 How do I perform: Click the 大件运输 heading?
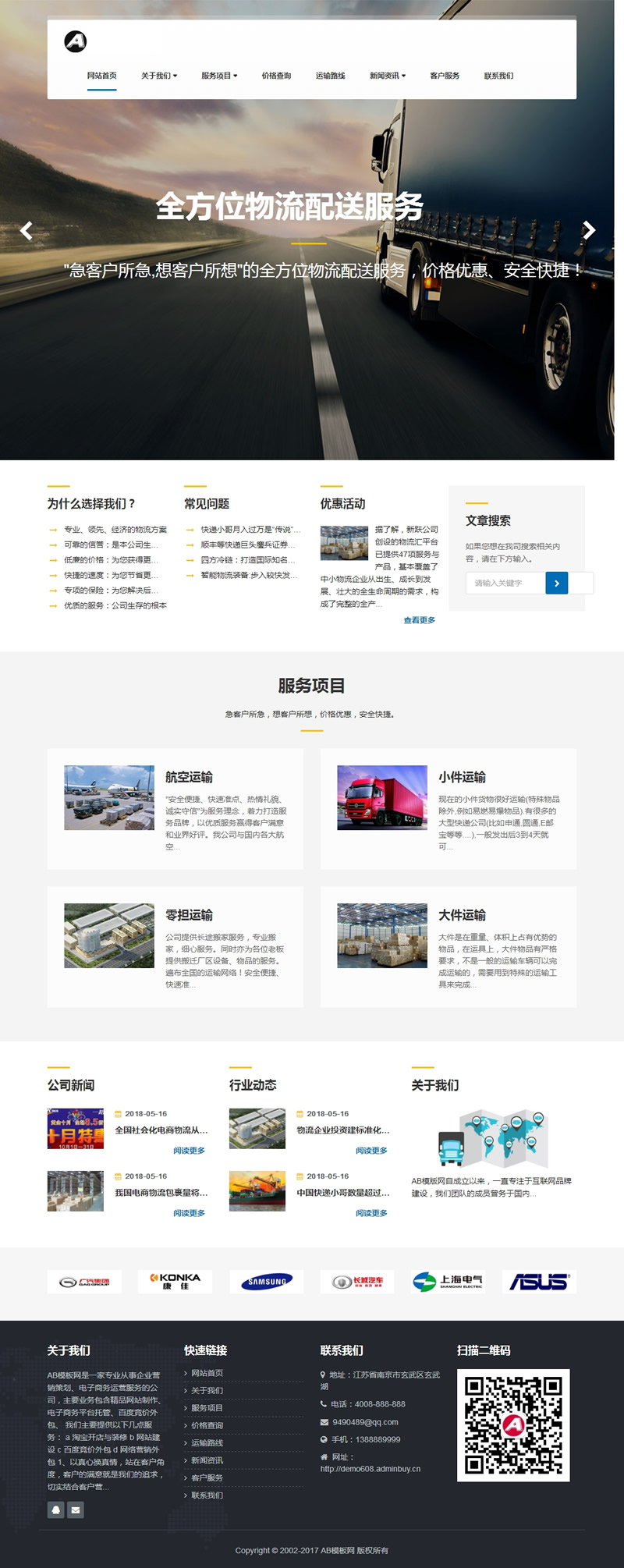462,915
